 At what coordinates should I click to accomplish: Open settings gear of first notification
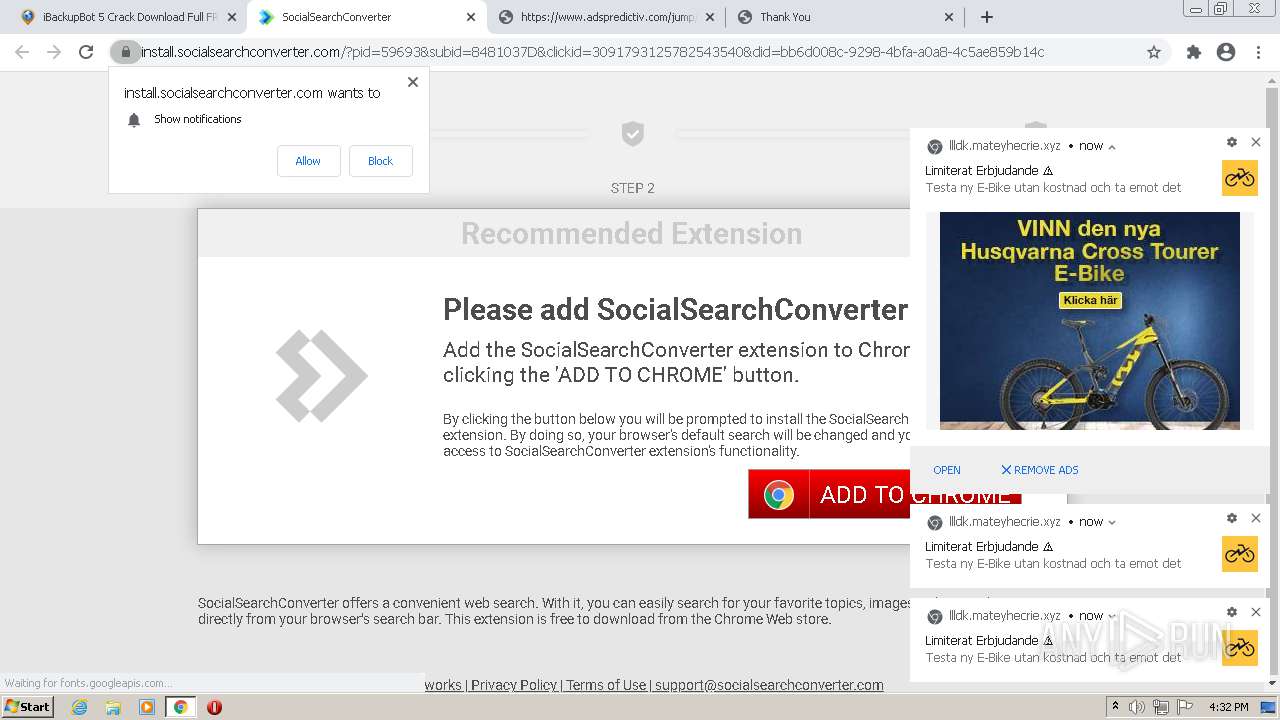point(1232,143)
